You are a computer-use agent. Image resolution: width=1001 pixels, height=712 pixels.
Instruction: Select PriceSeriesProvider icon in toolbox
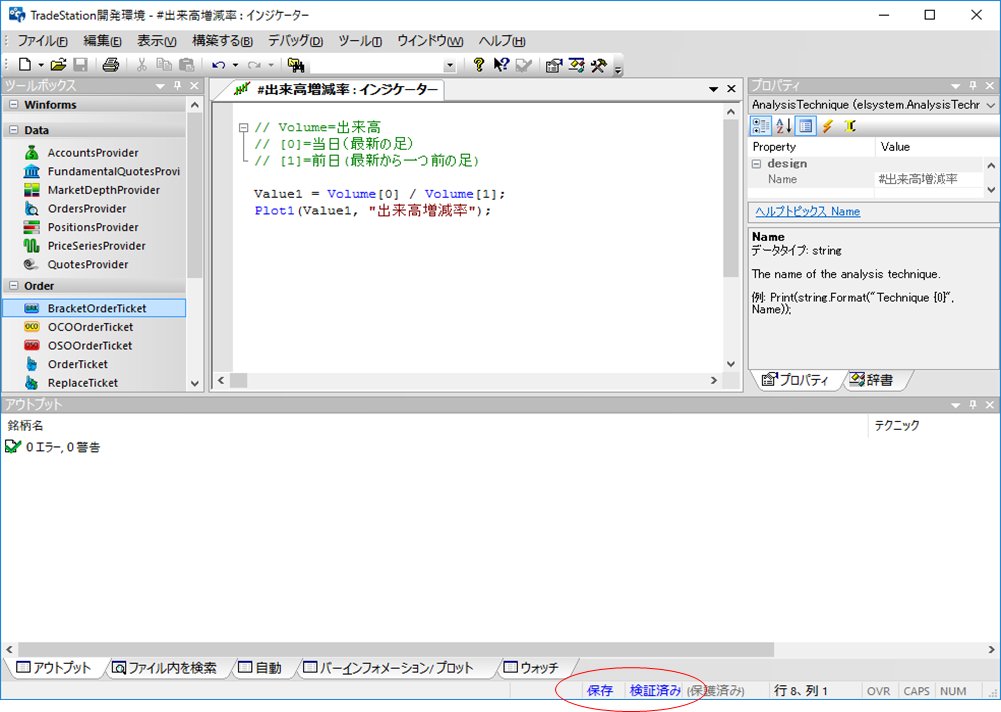31,245
